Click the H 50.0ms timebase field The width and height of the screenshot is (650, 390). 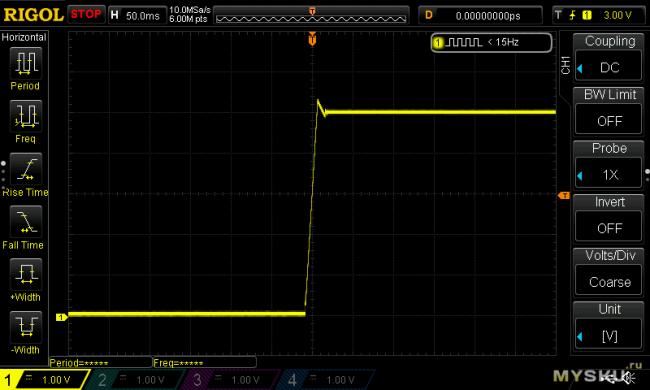pos(137,15)
